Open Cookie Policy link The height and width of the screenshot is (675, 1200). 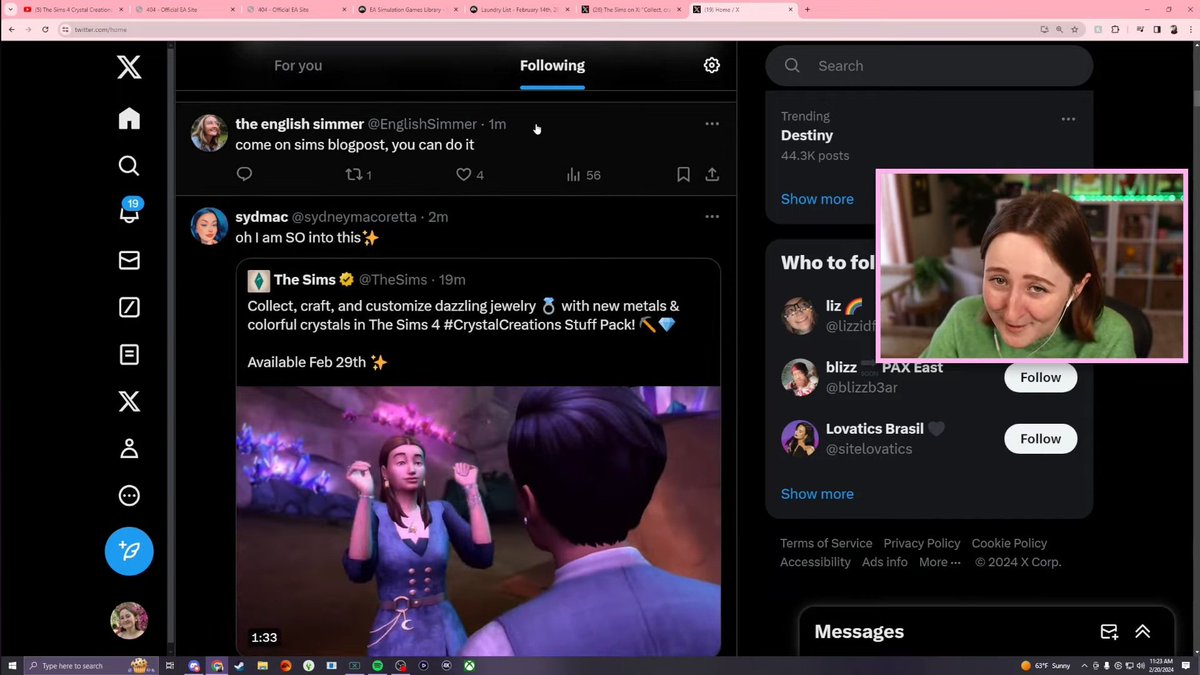tap(1009, 543)
